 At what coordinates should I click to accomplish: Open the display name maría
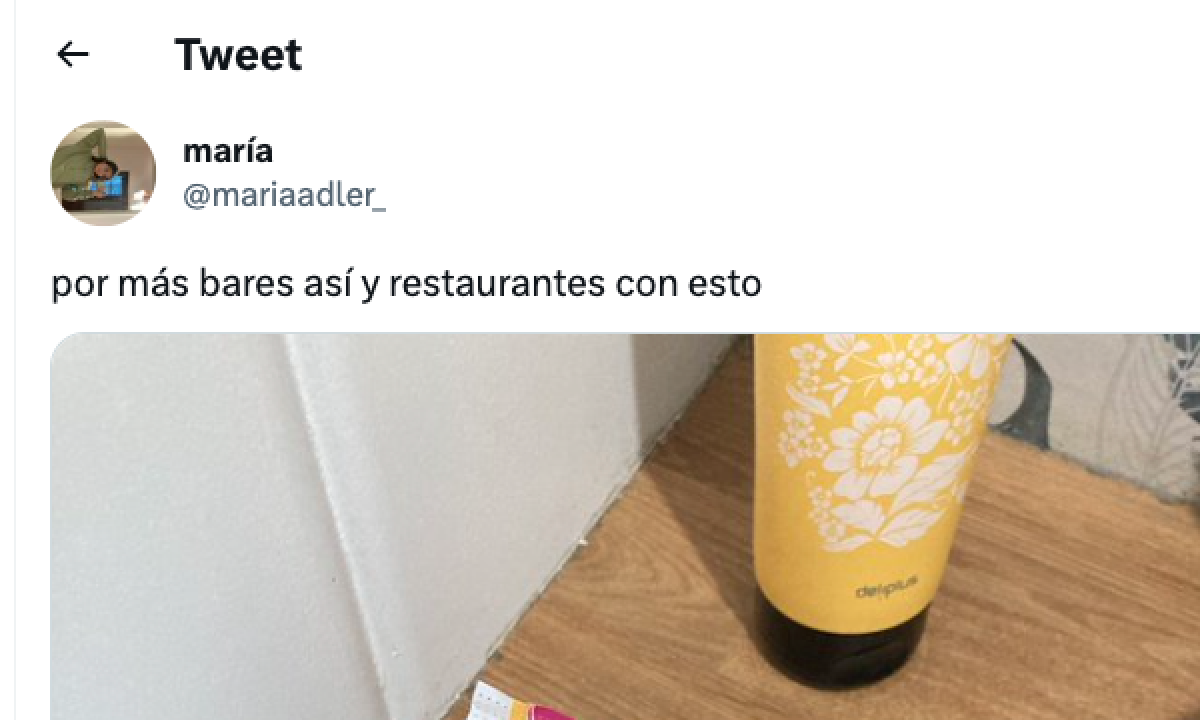tap(228, 152)
